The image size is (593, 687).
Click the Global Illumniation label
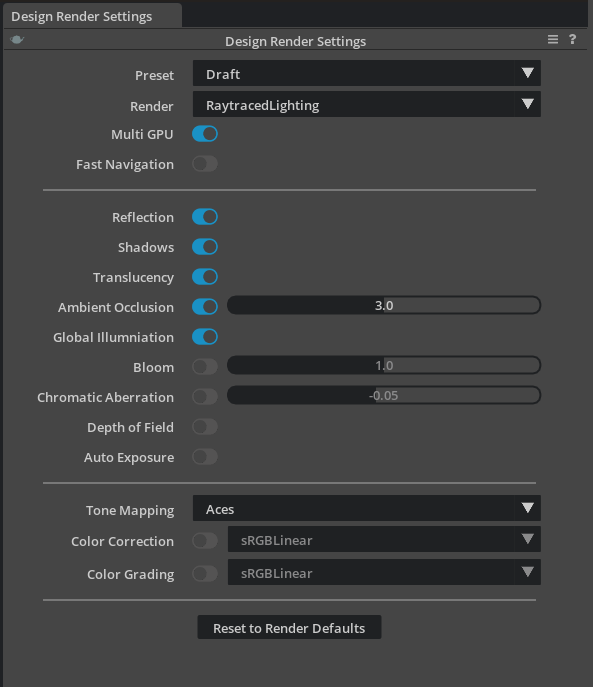(114, 337)
